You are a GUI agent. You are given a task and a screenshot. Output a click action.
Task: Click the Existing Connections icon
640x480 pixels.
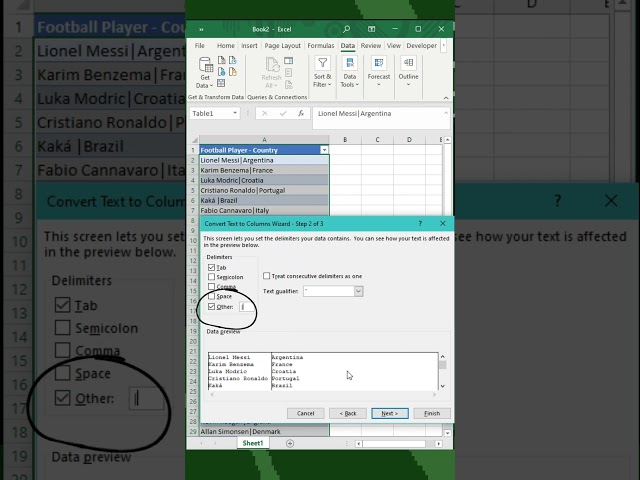coord(233,72)
